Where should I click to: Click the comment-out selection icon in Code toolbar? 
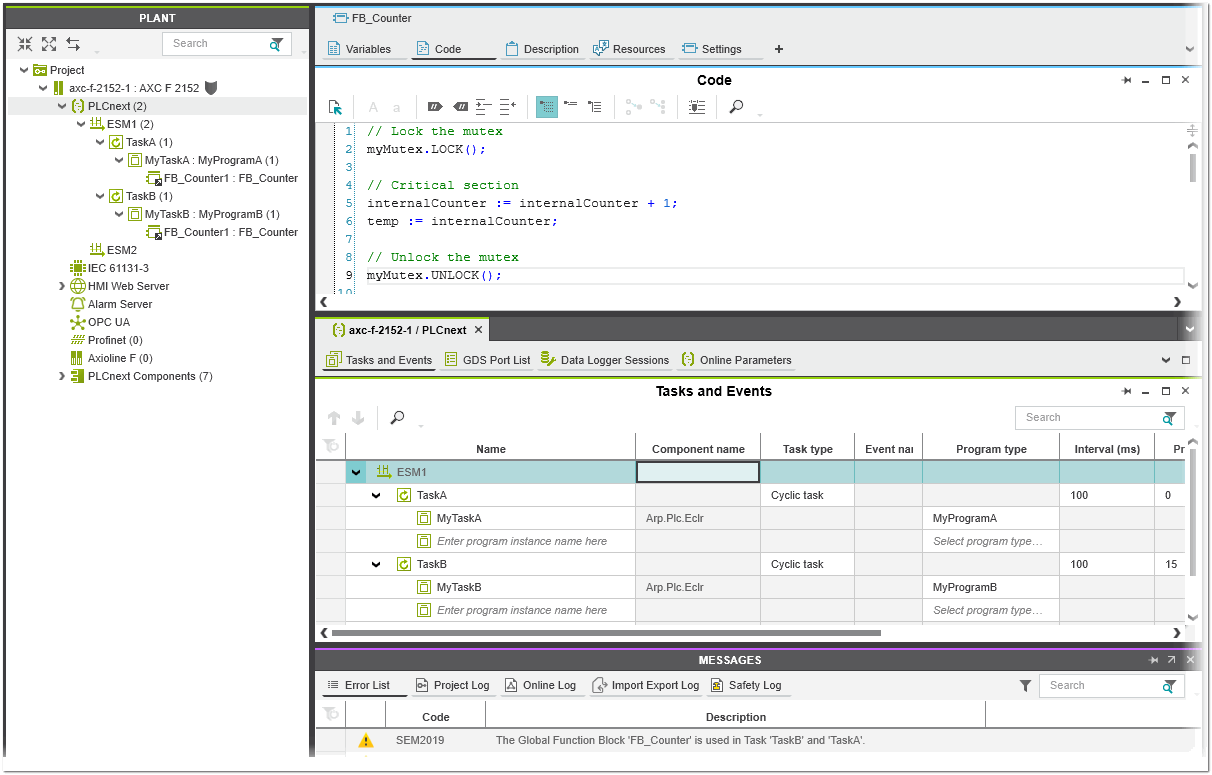pos(434,107)
